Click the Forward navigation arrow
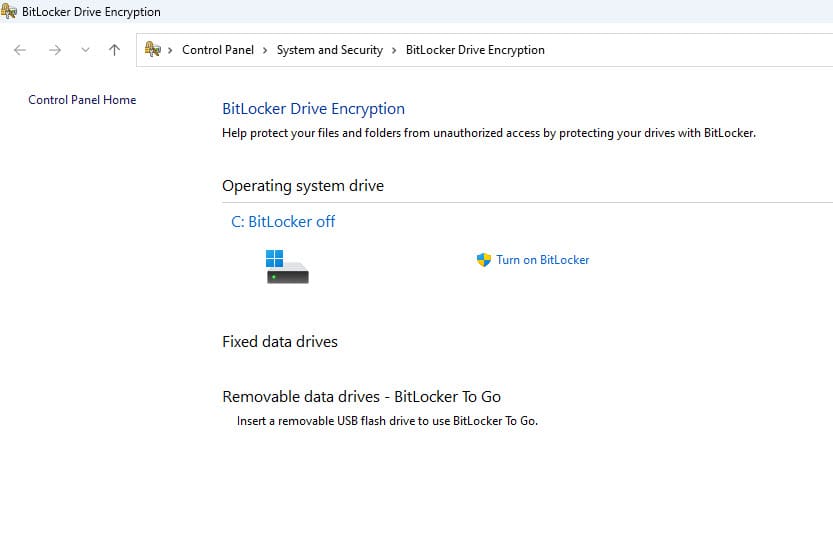Screen dimensions: 833x537 coord(55,50)
